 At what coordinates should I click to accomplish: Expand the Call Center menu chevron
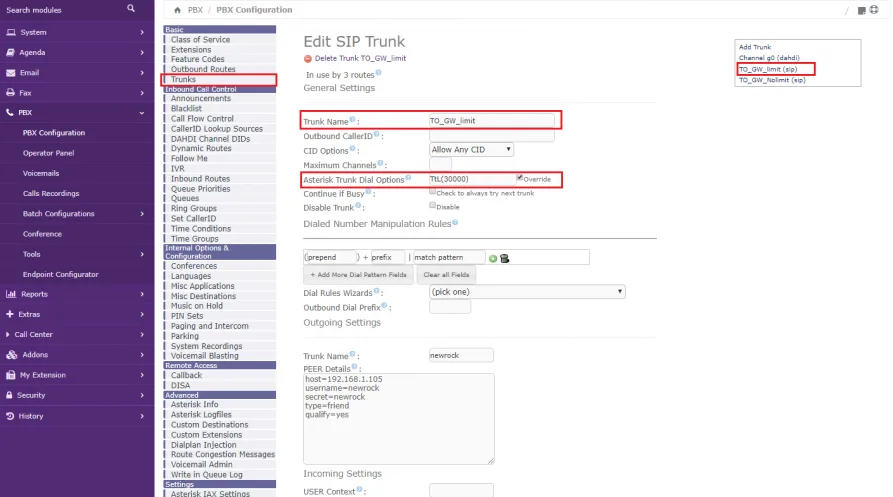tap(142, 335)
